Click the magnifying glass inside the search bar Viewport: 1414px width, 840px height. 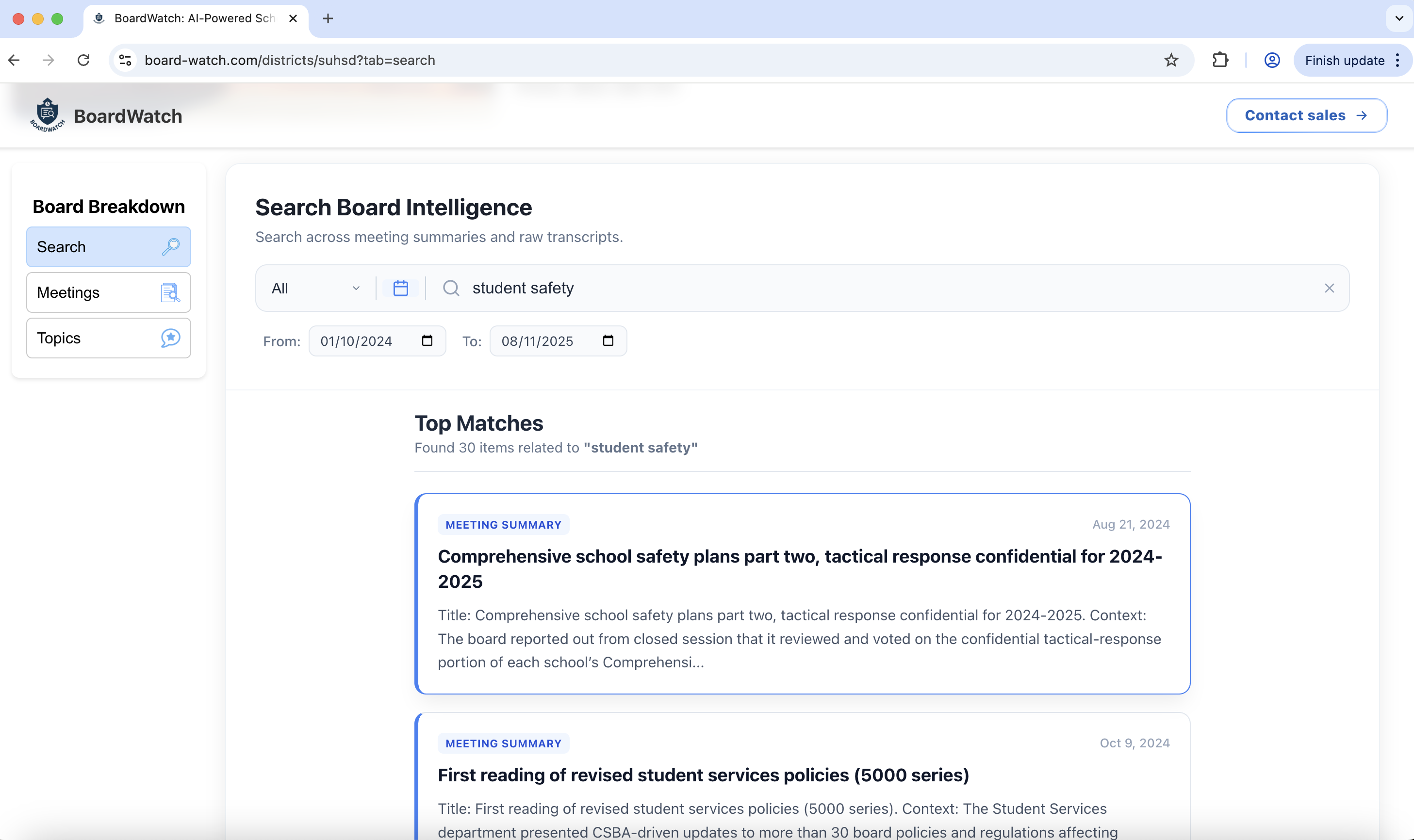[x=450, y=288]
